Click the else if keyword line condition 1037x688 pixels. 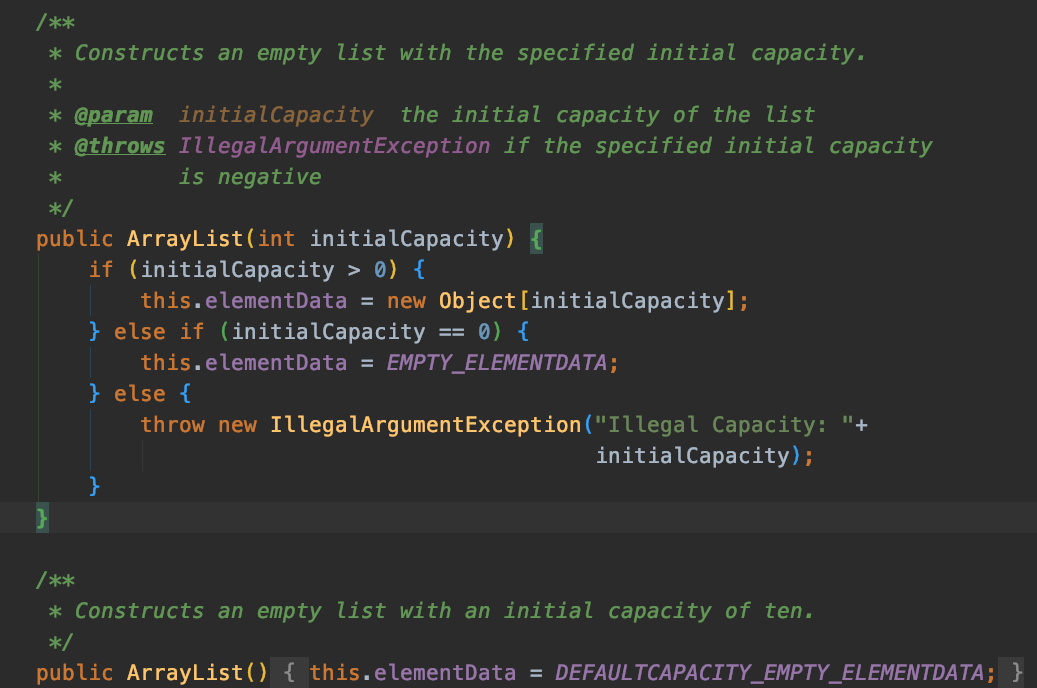click(x=360, y=331)
